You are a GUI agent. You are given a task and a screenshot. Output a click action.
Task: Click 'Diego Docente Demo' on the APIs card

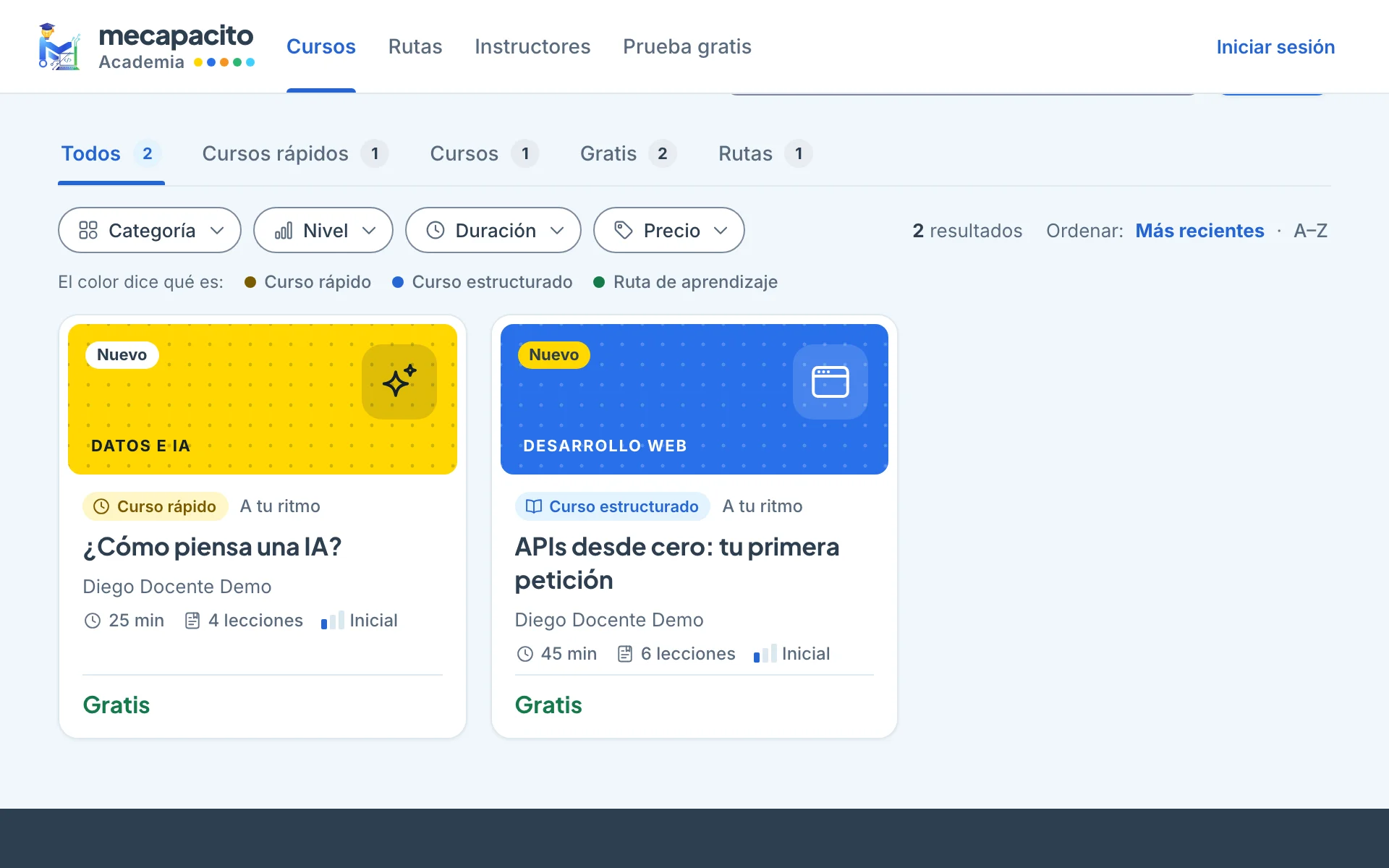[x=609, y=620]
